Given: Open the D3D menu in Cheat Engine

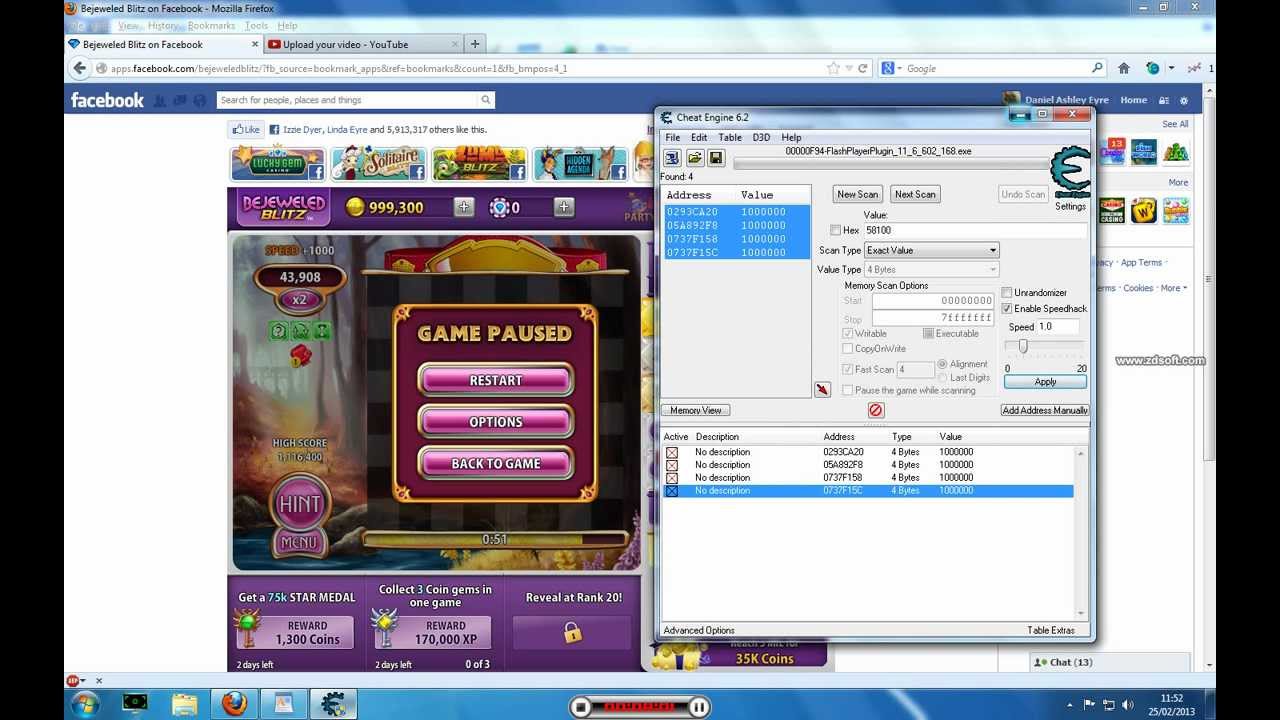Looking at the screenshot, I should click(761, 137).
